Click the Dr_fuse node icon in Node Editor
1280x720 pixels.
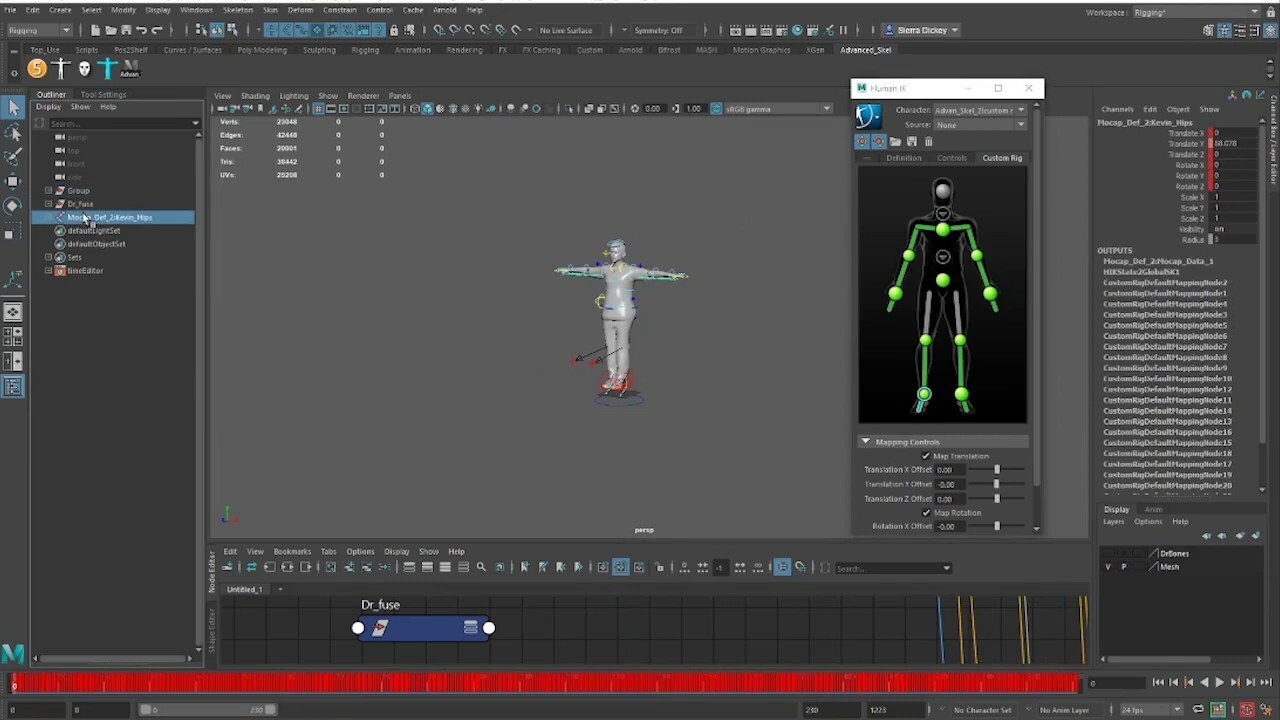click(379, 628)
